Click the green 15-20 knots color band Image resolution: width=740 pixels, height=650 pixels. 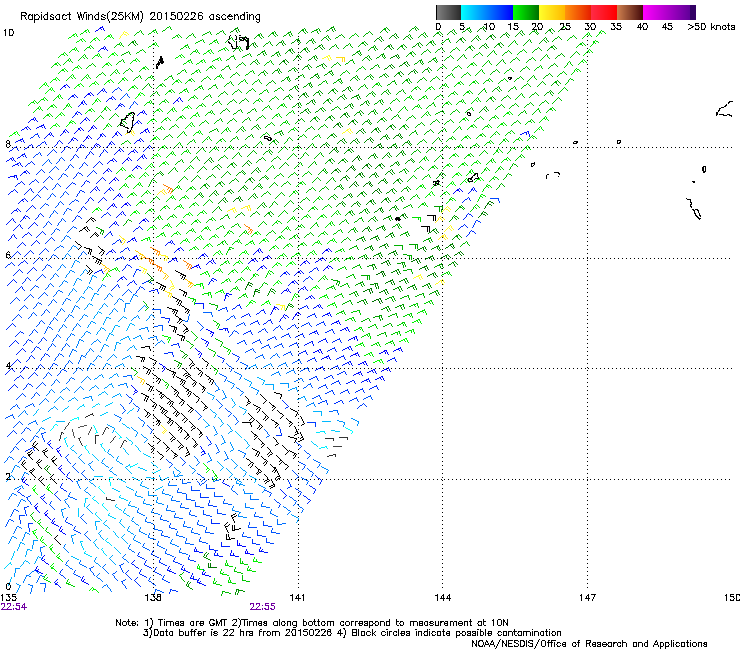(x=526, y=12)
